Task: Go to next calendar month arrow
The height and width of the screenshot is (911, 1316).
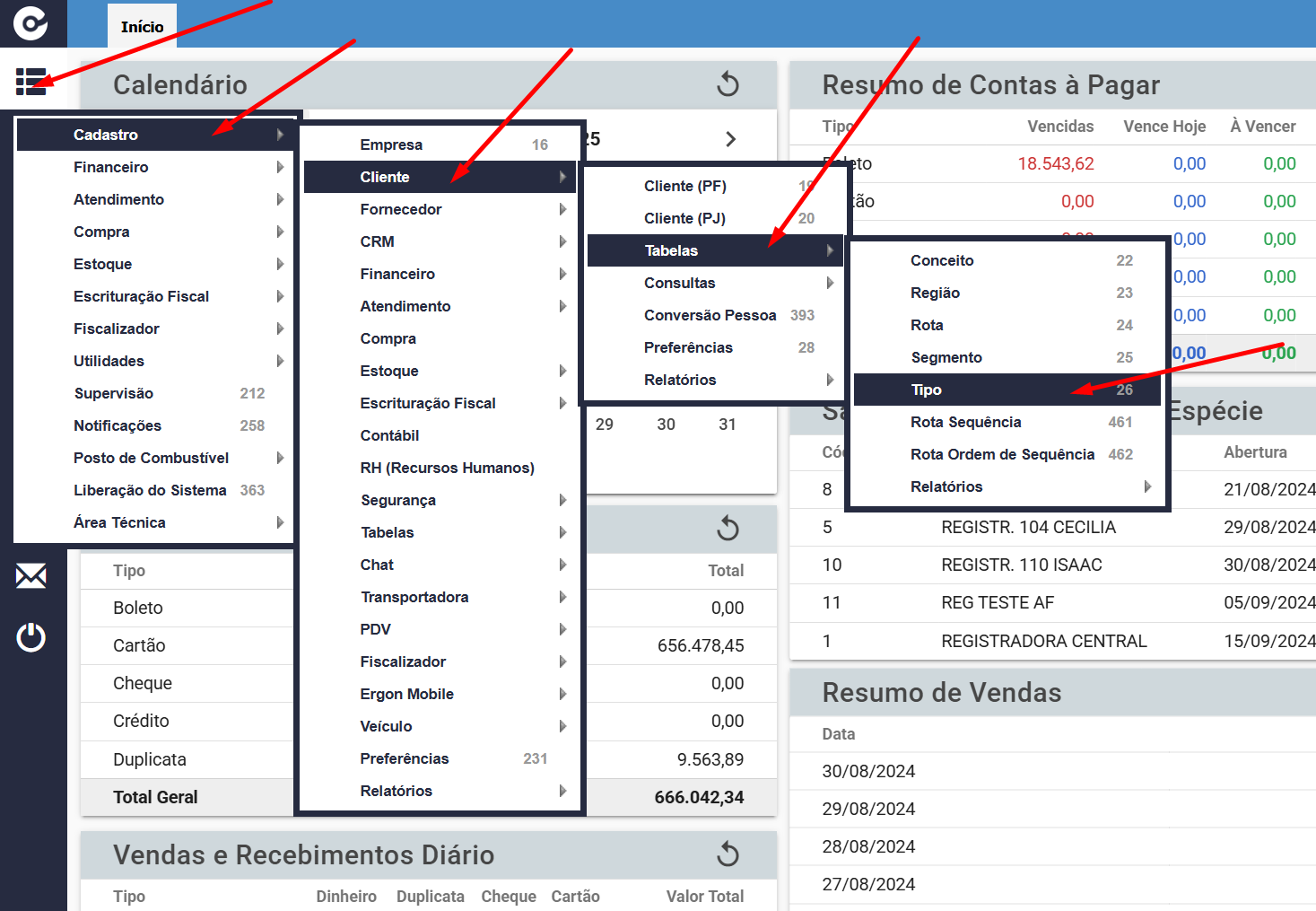Action: coord(730,139)
